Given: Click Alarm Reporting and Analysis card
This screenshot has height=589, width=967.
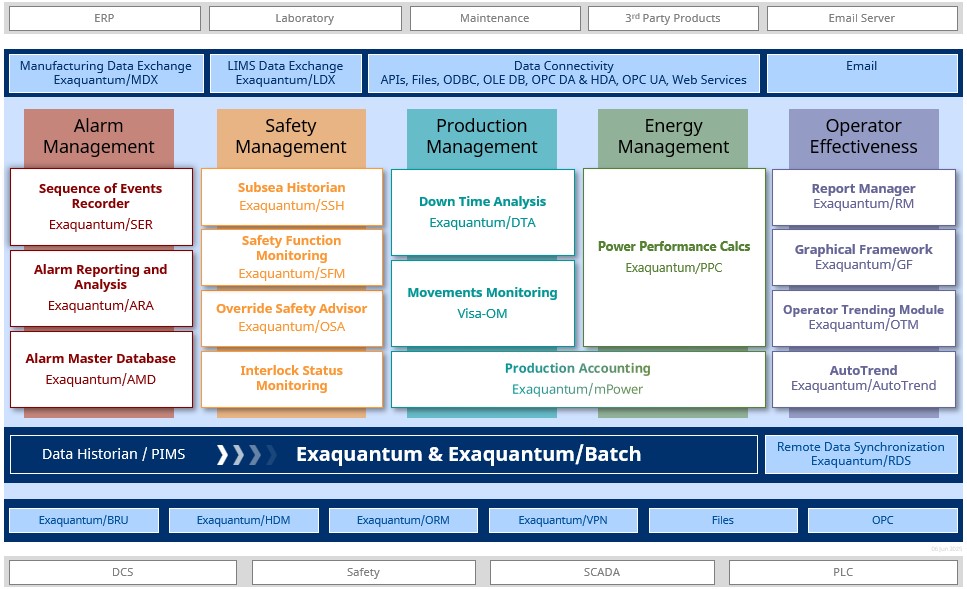Looking at the screenshot, I should point(101,288).
